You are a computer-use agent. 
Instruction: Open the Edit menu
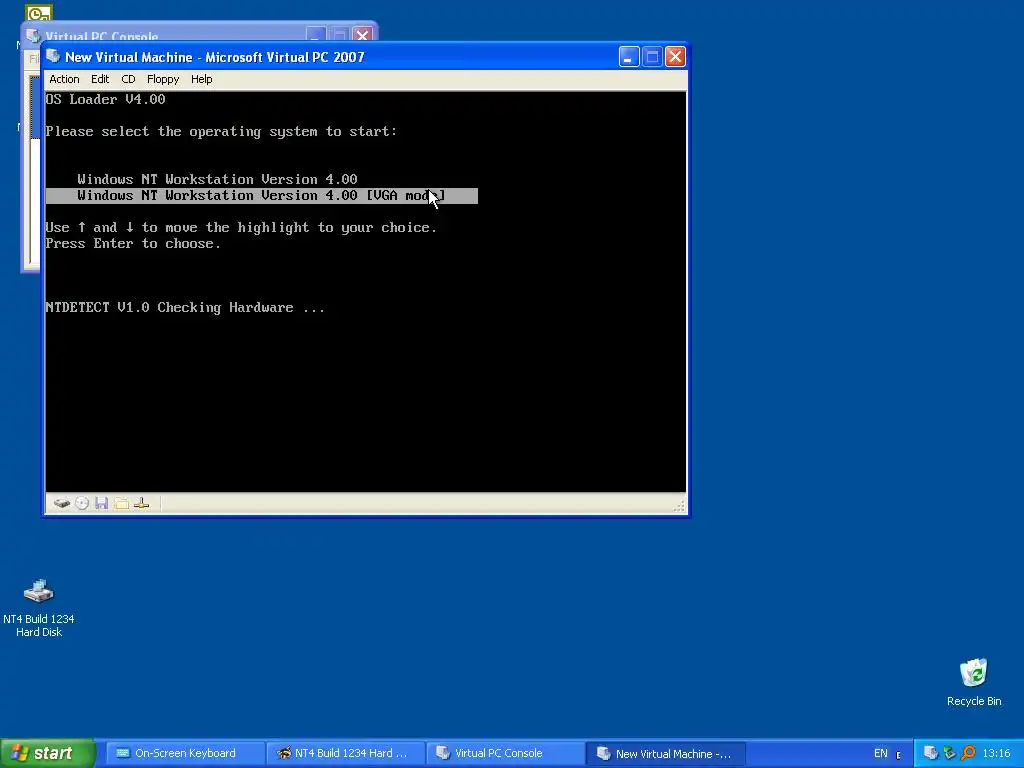tap(100, 79)
